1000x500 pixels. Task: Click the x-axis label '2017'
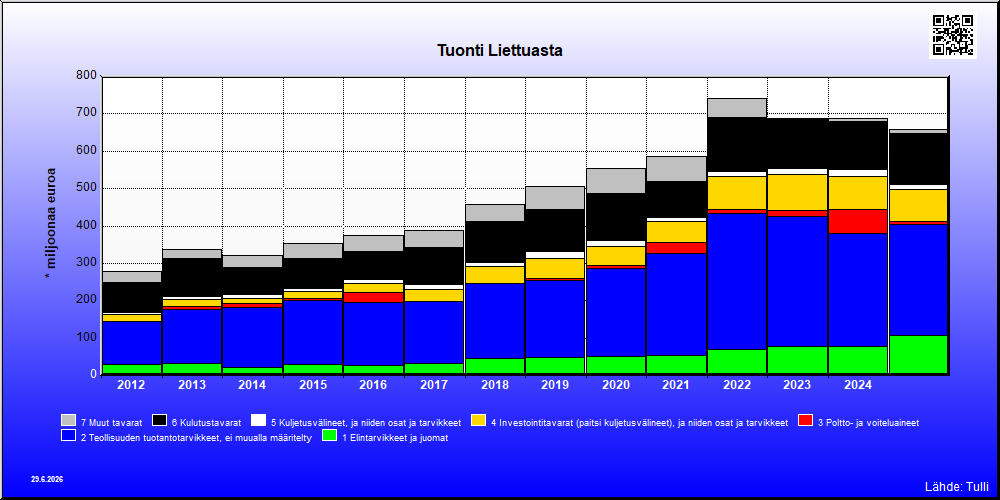434,385
